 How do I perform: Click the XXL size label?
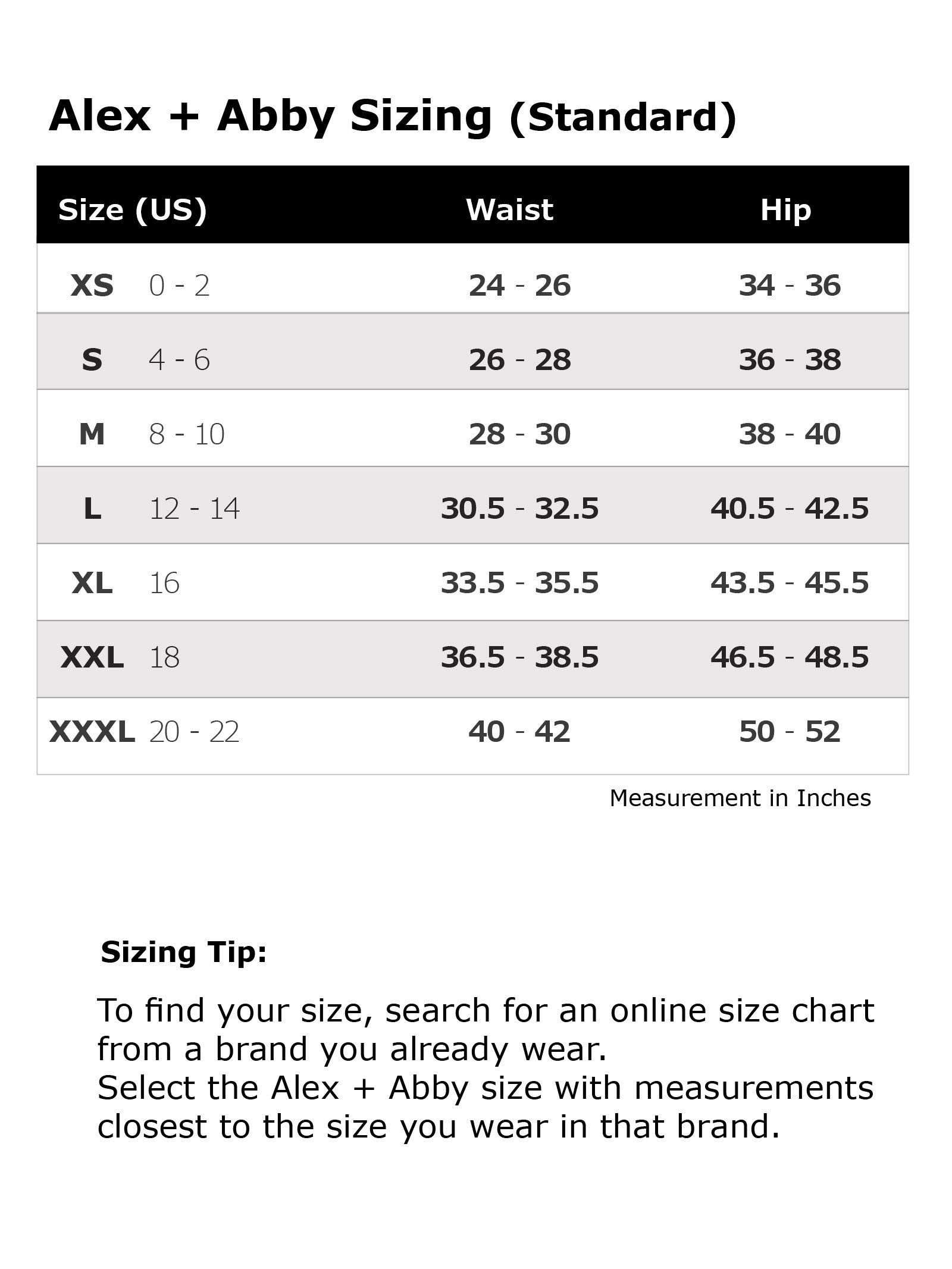pyautogui.click(x=92, y=657)
